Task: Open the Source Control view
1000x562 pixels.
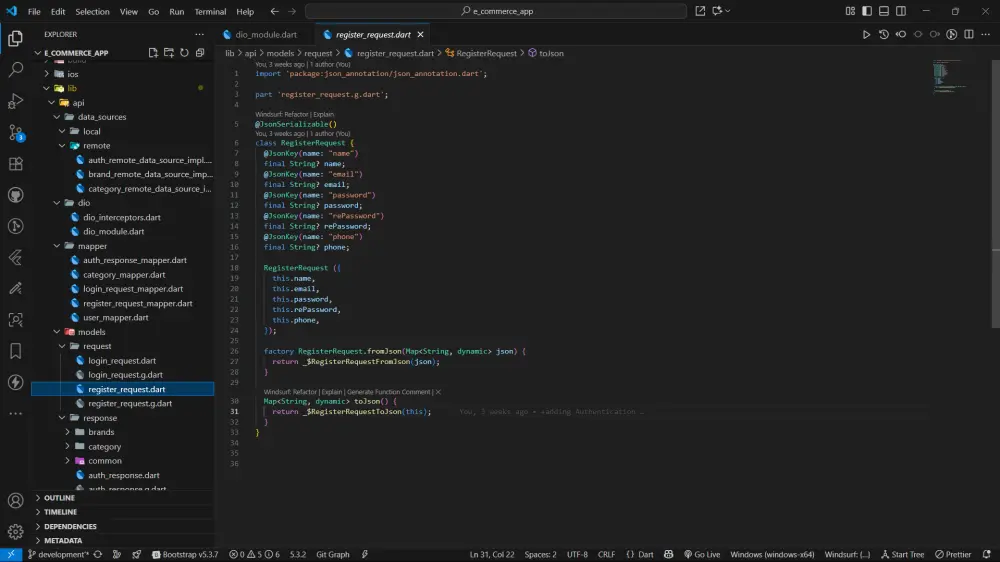Action: pyautogui.click(x=15, y=132)
